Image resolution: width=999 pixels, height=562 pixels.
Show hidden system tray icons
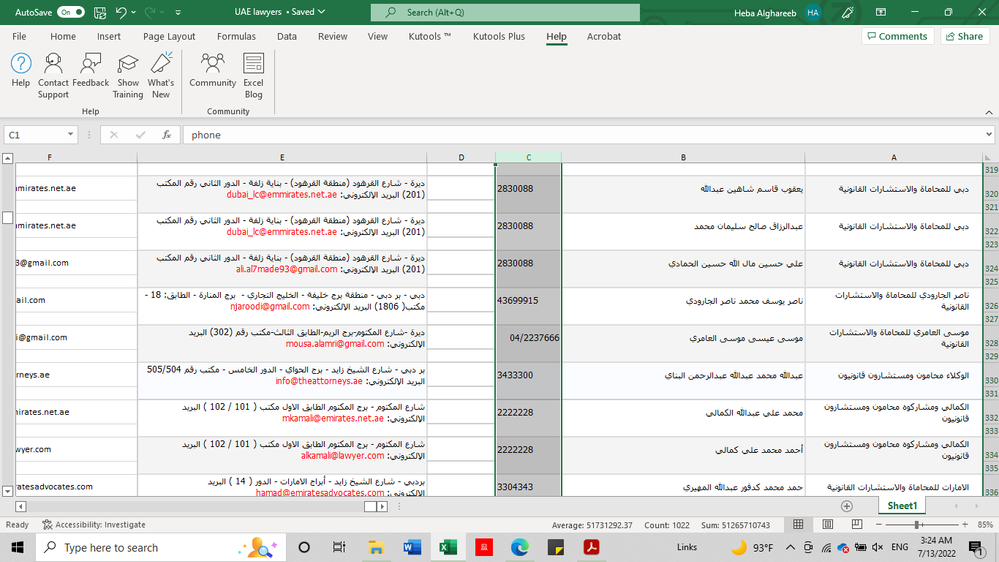click(x=790, y=547)
